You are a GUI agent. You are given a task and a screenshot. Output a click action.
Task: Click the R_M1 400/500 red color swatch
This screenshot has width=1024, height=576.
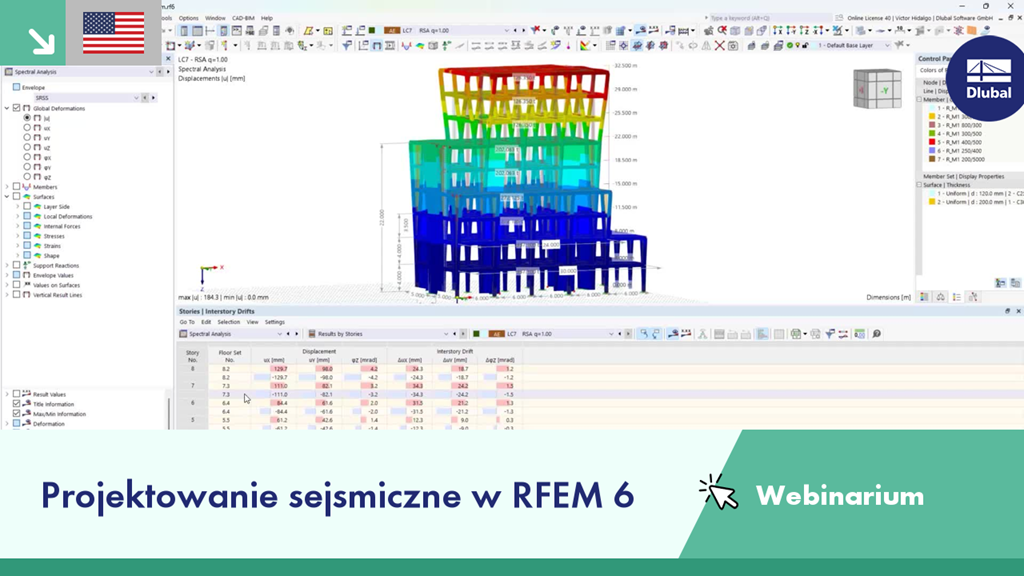point(932,142)
